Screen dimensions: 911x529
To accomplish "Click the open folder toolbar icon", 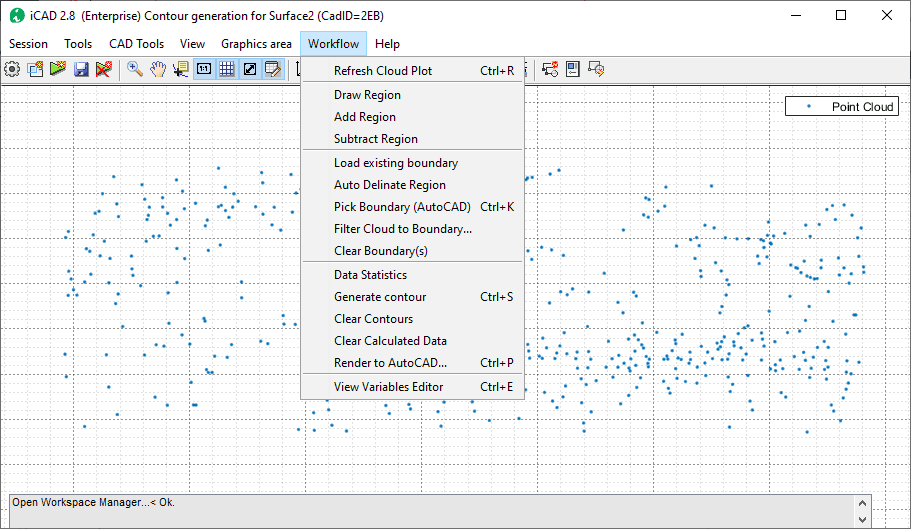I will [58, 69].
